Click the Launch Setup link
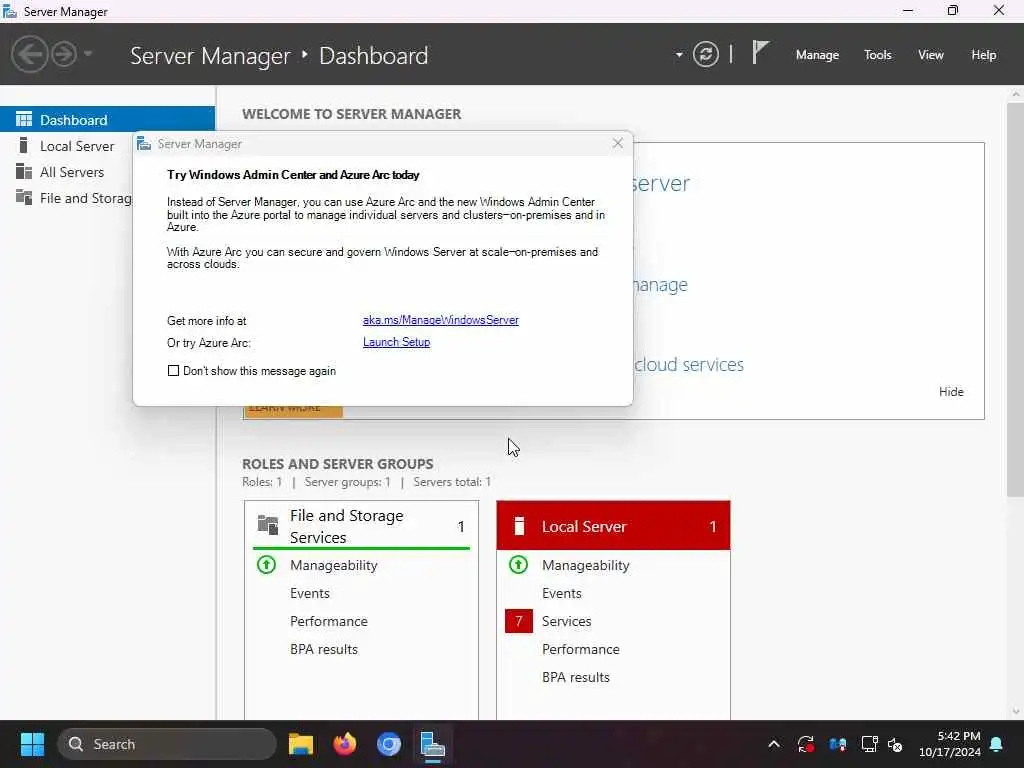1024x768 pixels. (x=396, y=342)
